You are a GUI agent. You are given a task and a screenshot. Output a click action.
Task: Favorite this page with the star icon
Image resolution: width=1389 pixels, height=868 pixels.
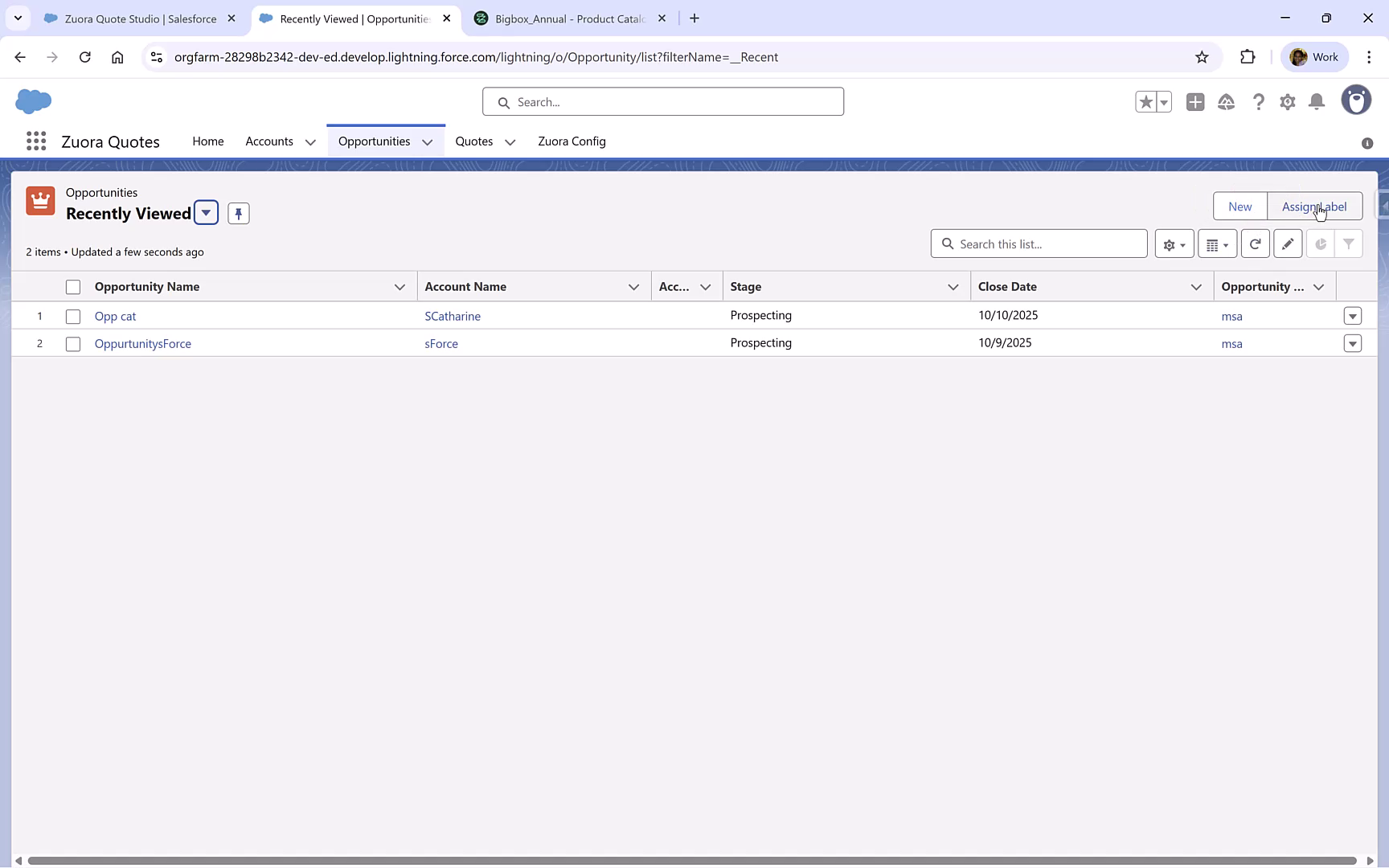(1145, 102)
